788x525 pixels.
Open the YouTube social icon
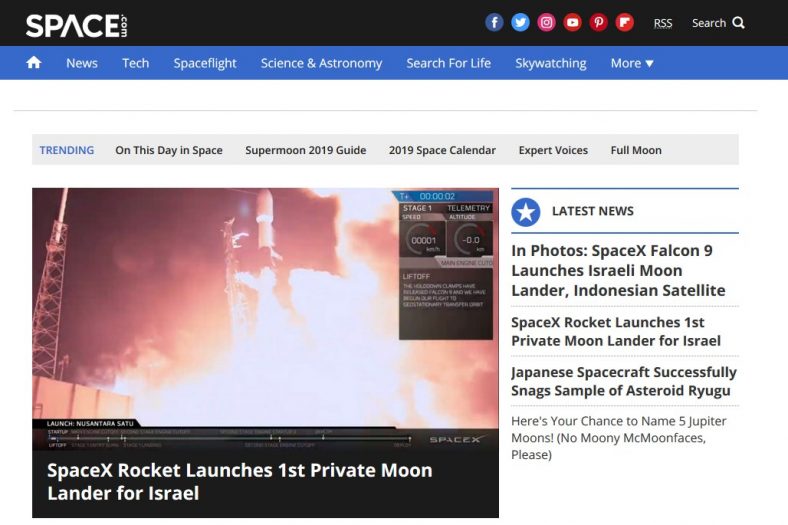coord(572,23)
